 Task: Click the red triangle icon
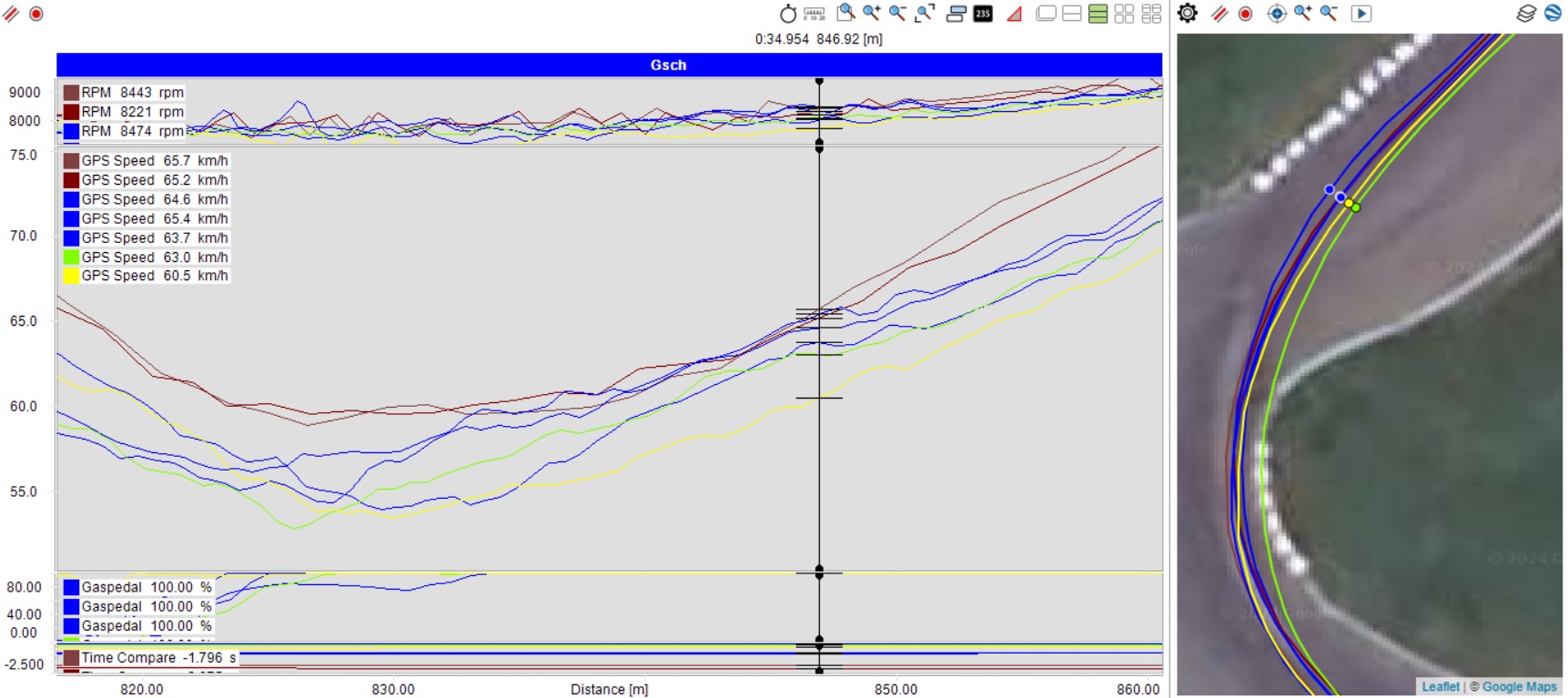click(x=1015, y=14)
